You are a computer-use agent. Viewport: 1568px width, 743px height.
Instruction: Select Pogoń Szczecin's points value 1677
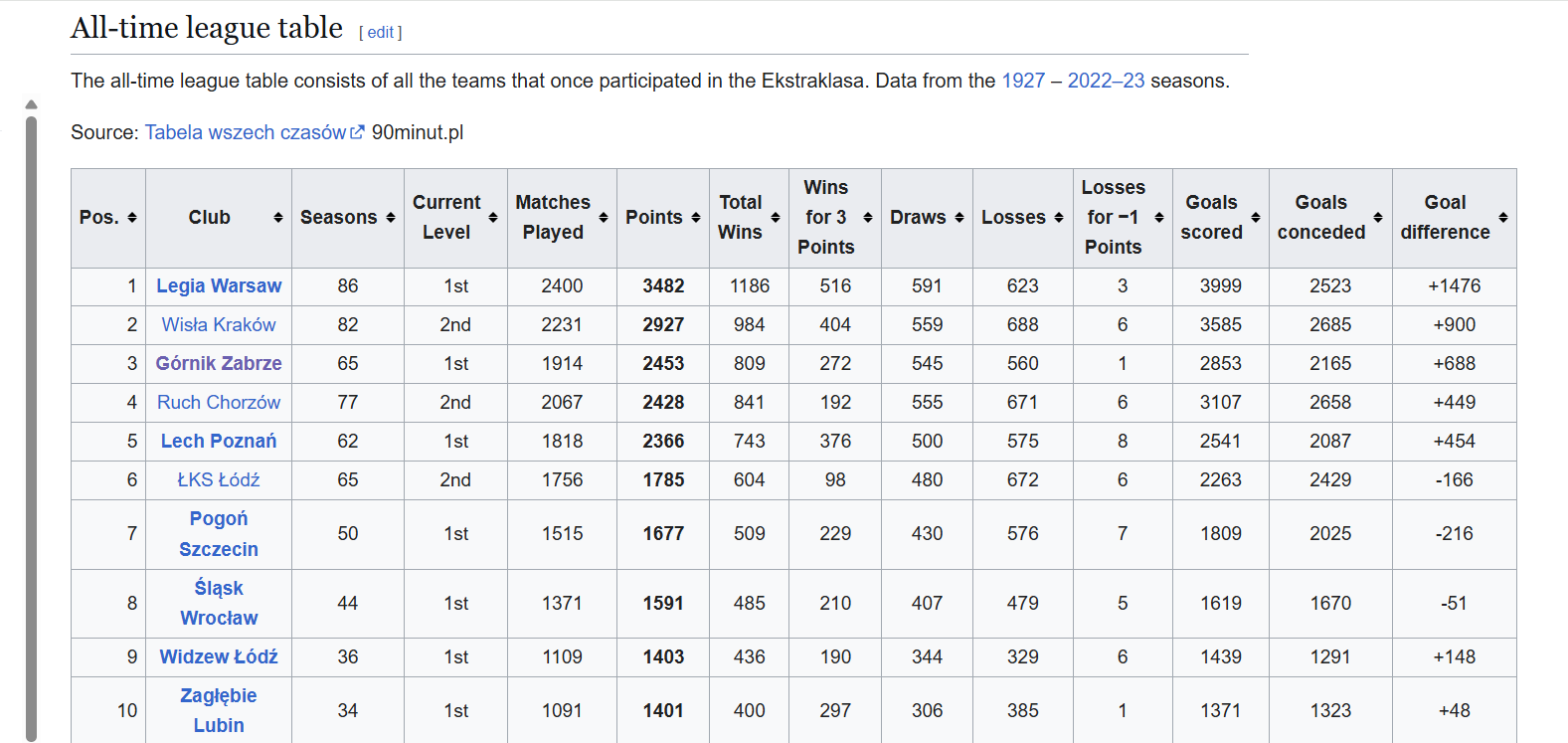(663, 534)
